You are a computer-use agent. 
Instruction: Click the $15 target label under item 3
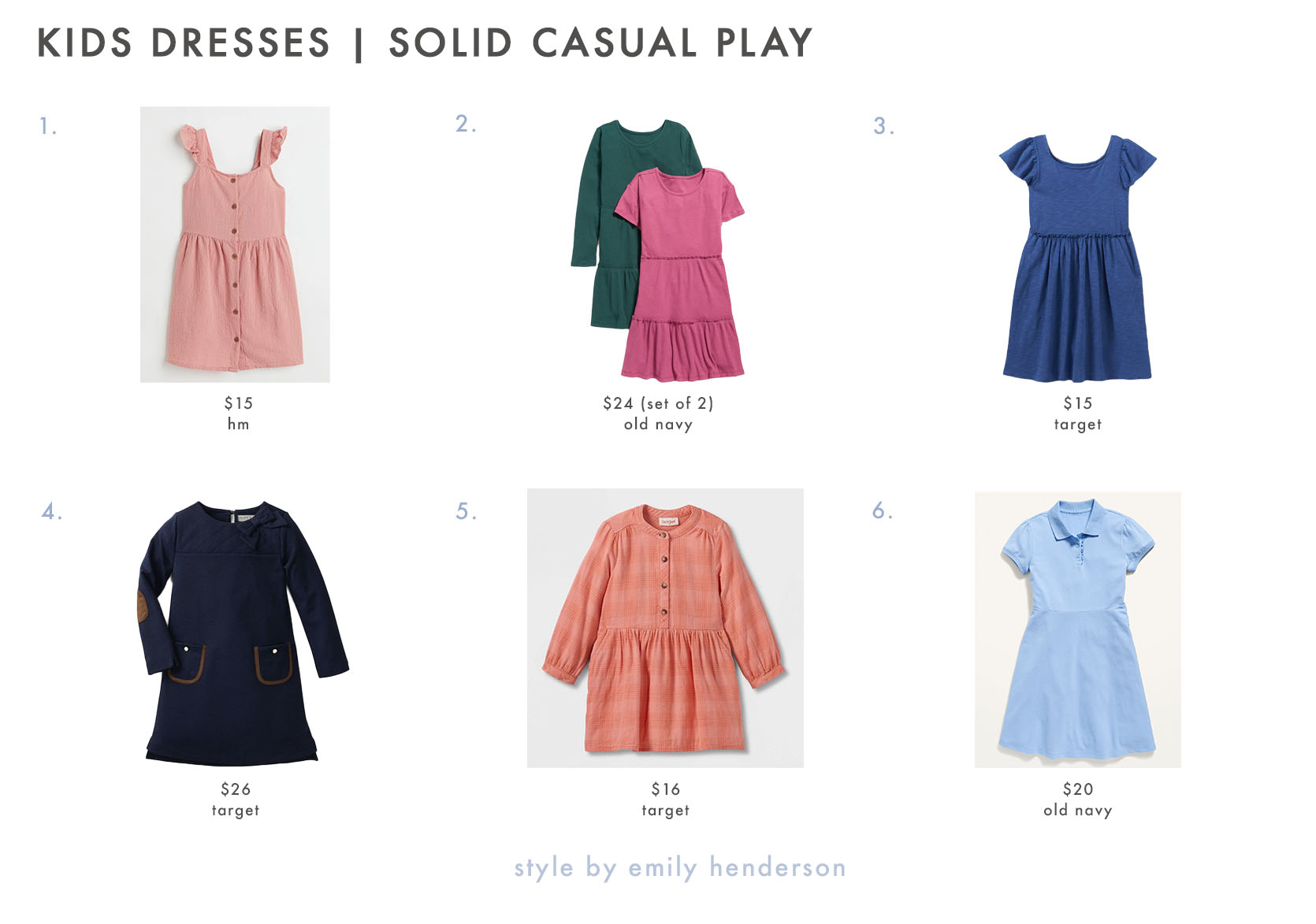click(1077, 414)
